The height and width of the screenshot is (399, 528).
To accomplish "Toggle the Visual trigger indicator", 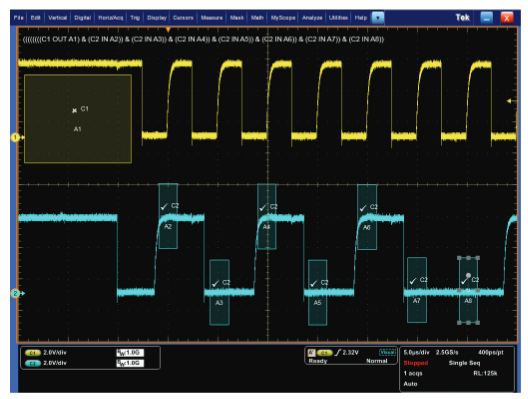I will click(387, 352).
